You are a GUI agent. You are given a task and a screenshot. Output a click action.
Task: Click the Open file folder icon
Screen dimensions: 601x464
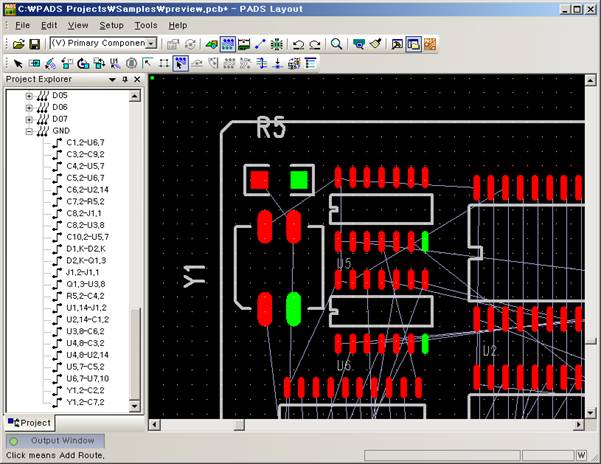(18, 44)
